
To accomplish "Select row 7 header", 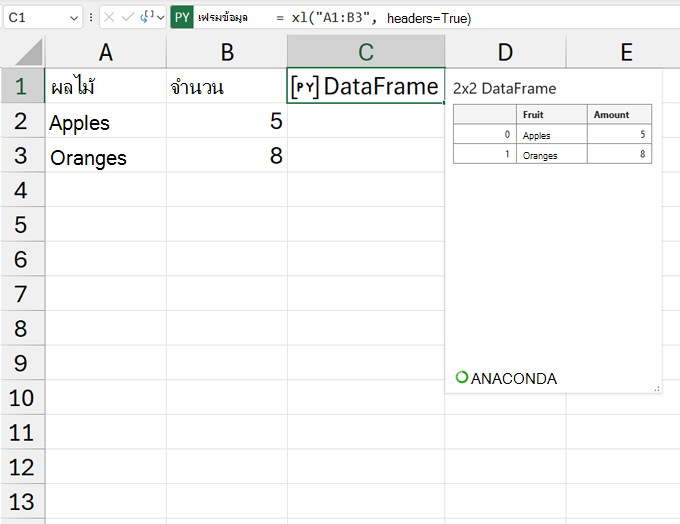I will (23, 294).
